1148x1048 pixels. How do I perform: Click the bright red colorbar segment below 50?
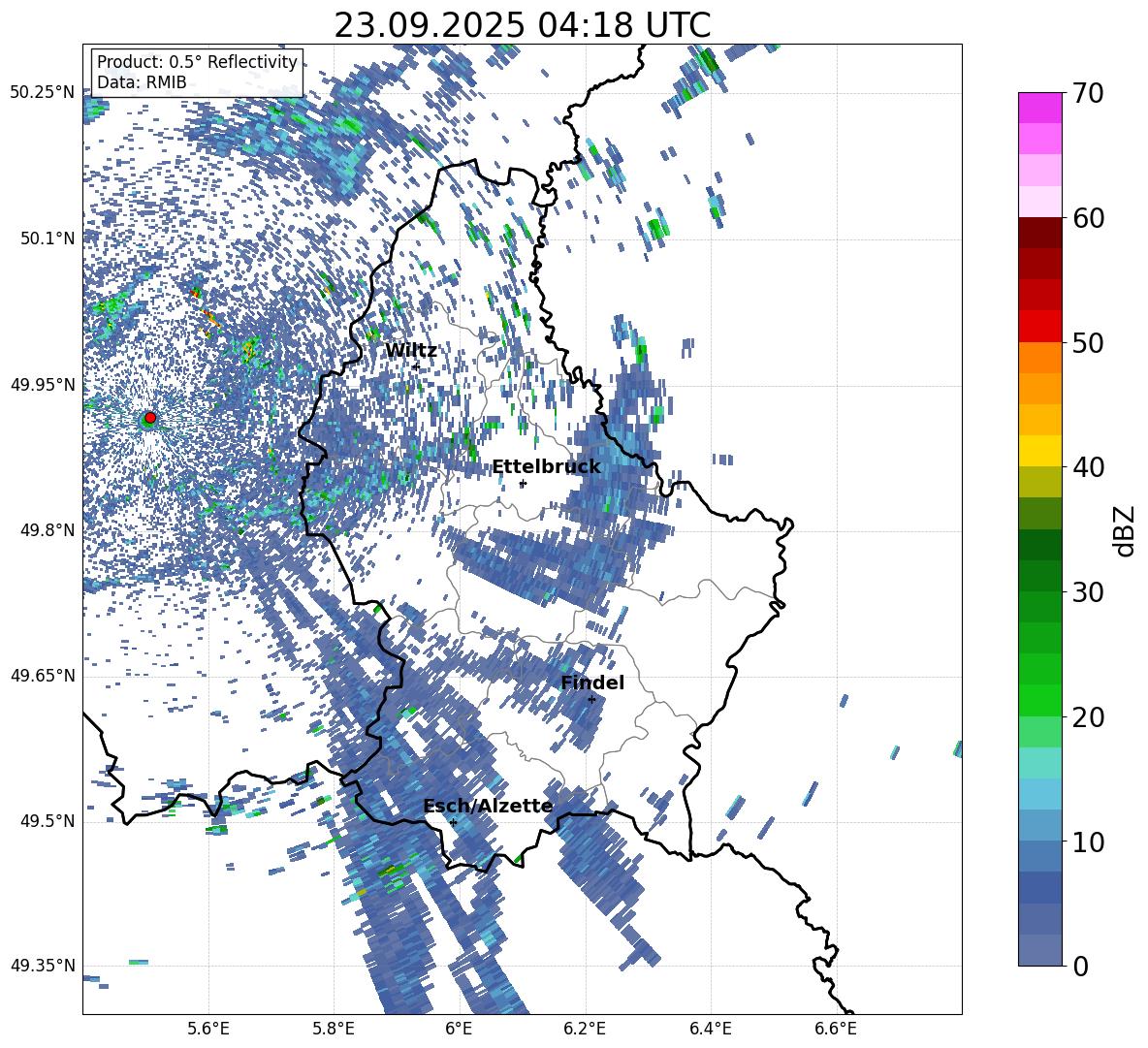click(1040, 327)
